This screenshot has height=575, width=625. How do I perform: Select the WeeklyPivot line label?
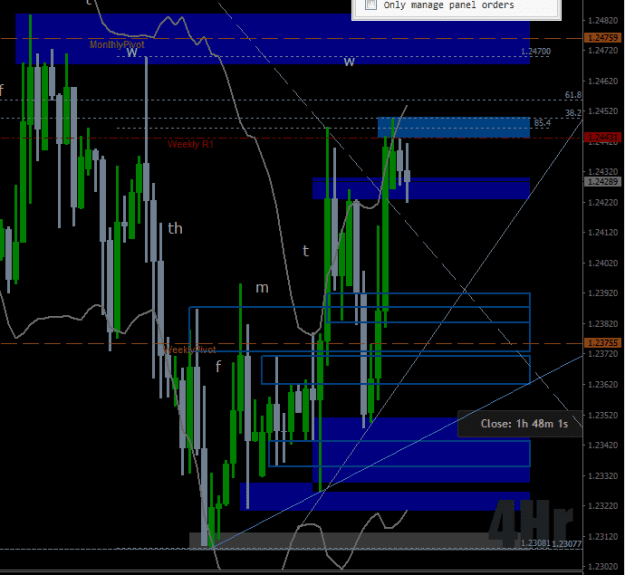pyautogui.click(x=190, y=349)
